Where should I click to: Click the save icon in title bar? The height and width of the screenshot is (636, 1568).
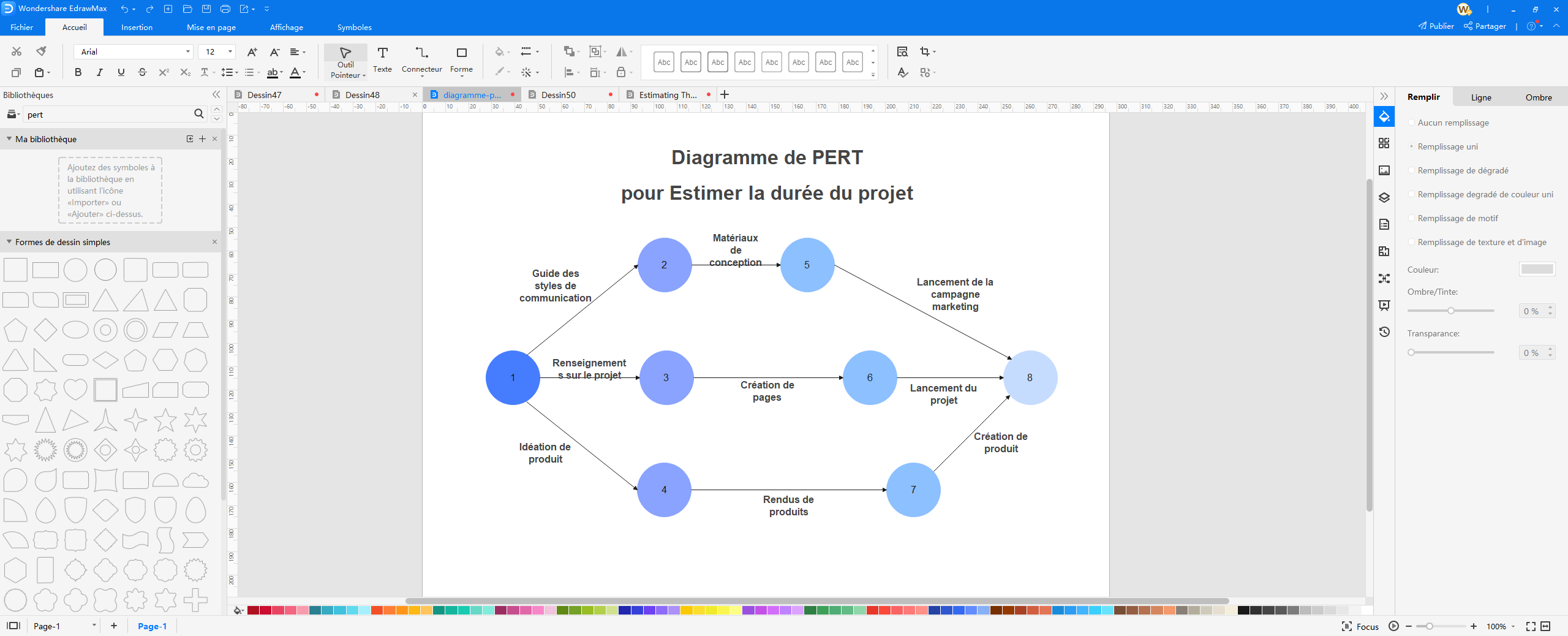tap(206, 9)
